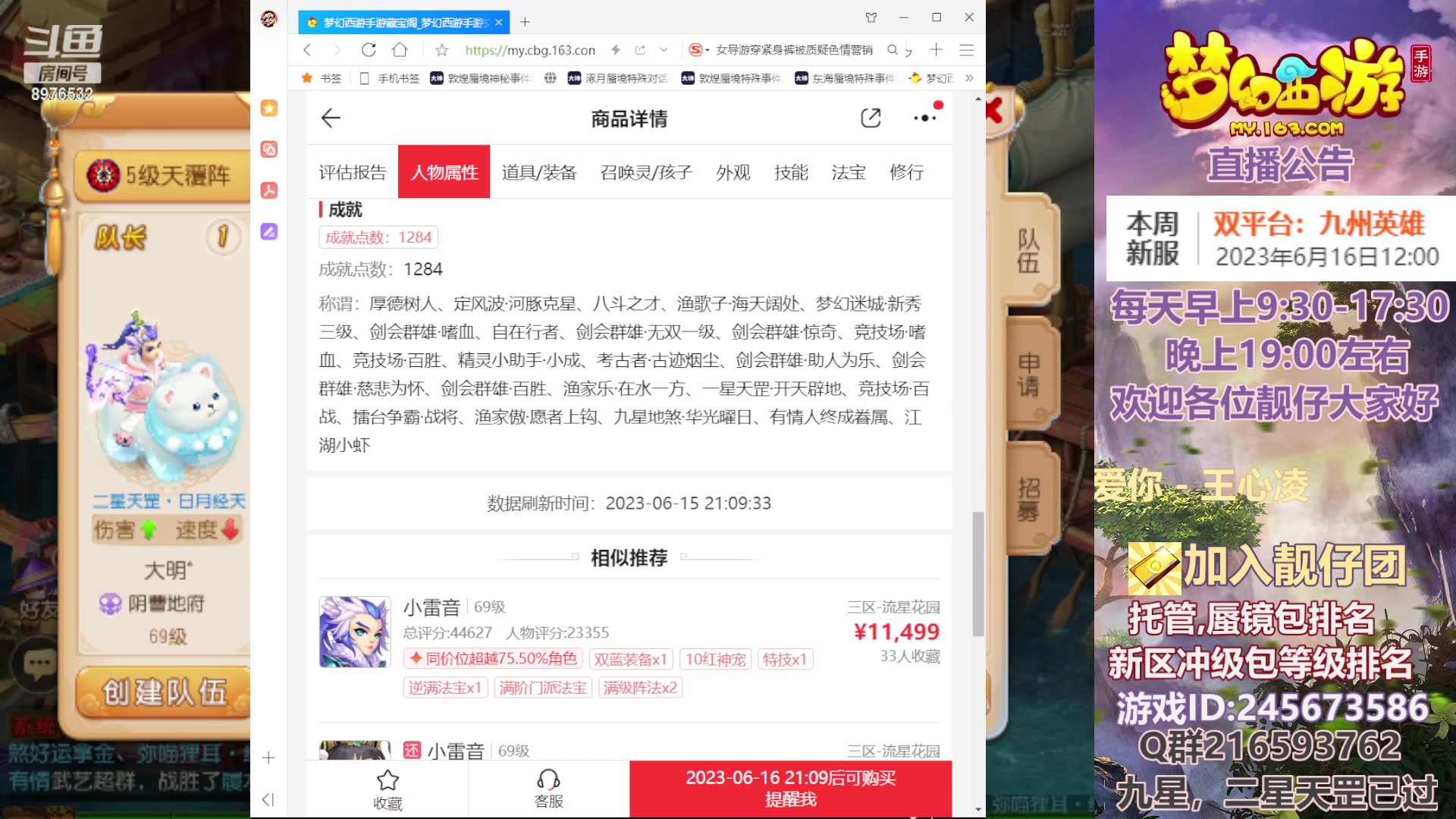
Task: Contact 客服 support headset icon
Action: [x=548, y=789]
